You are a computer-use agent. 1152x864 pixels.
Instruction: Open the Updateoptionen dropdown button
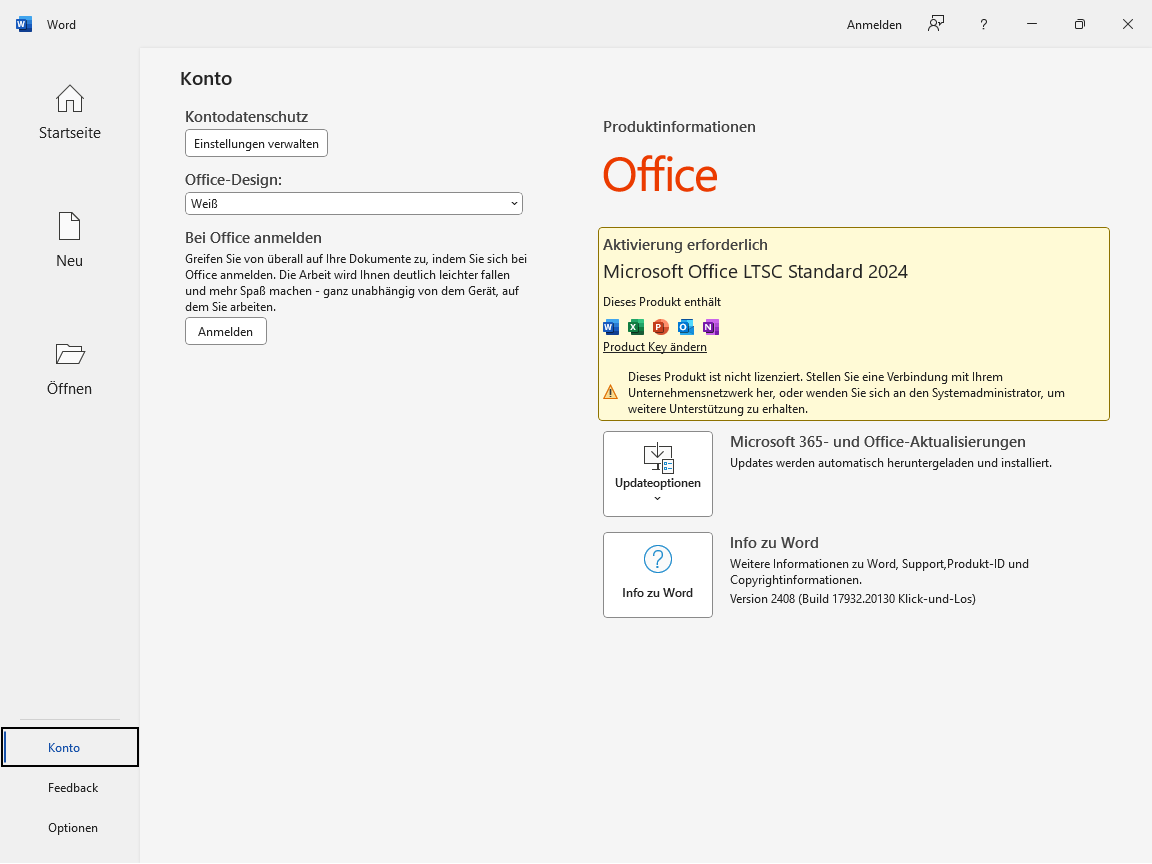658,474
